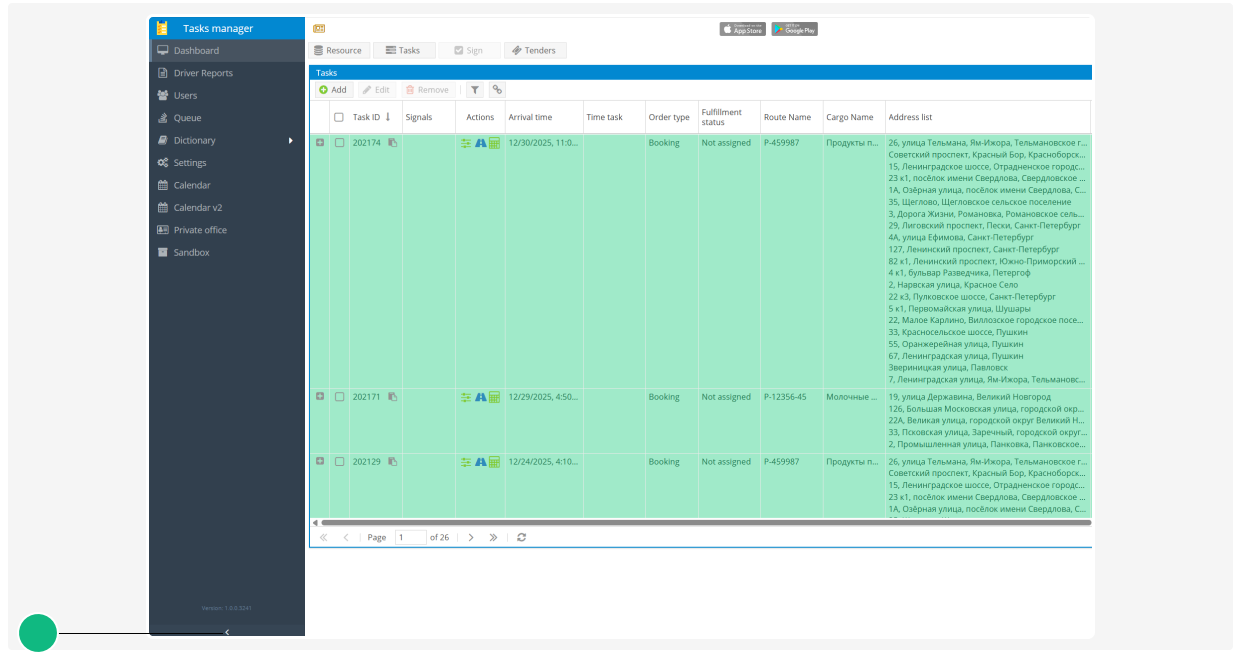Viewport: 1236px width, 665px height.
Task: Open Google Play download badge
Action: click(794, 29)
